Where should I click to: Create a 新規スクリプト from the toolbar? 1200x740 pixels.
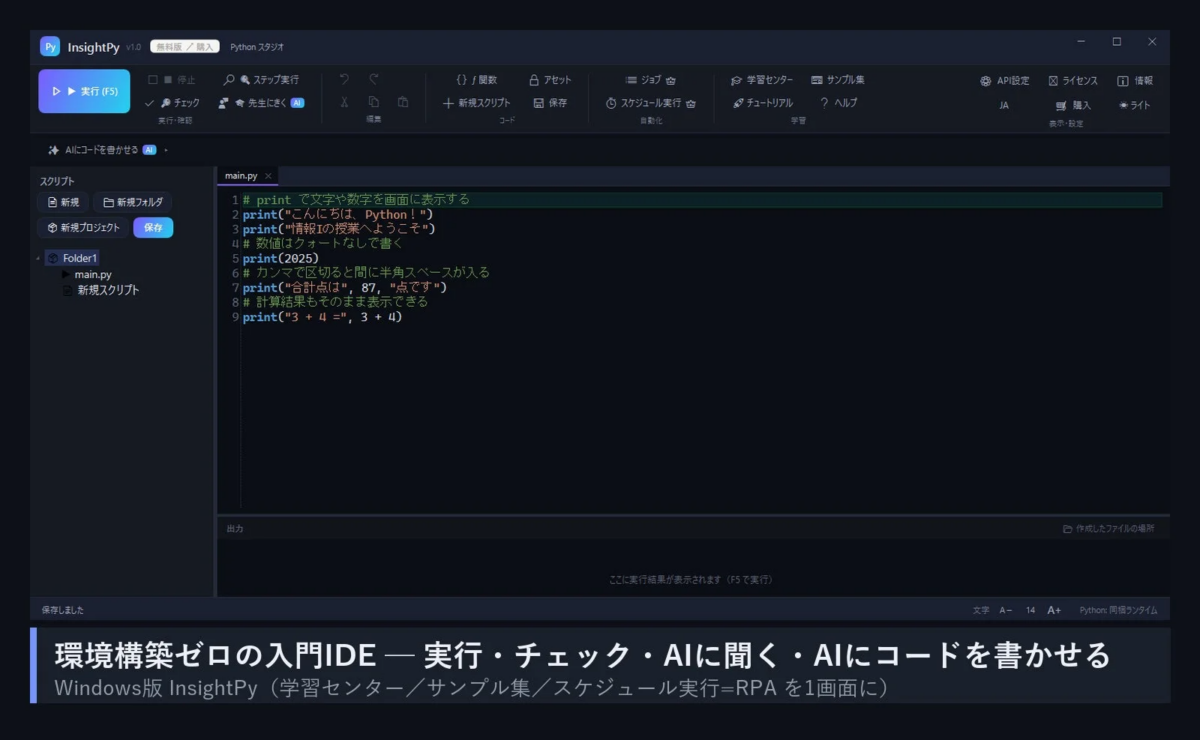(x=476, y=103)
